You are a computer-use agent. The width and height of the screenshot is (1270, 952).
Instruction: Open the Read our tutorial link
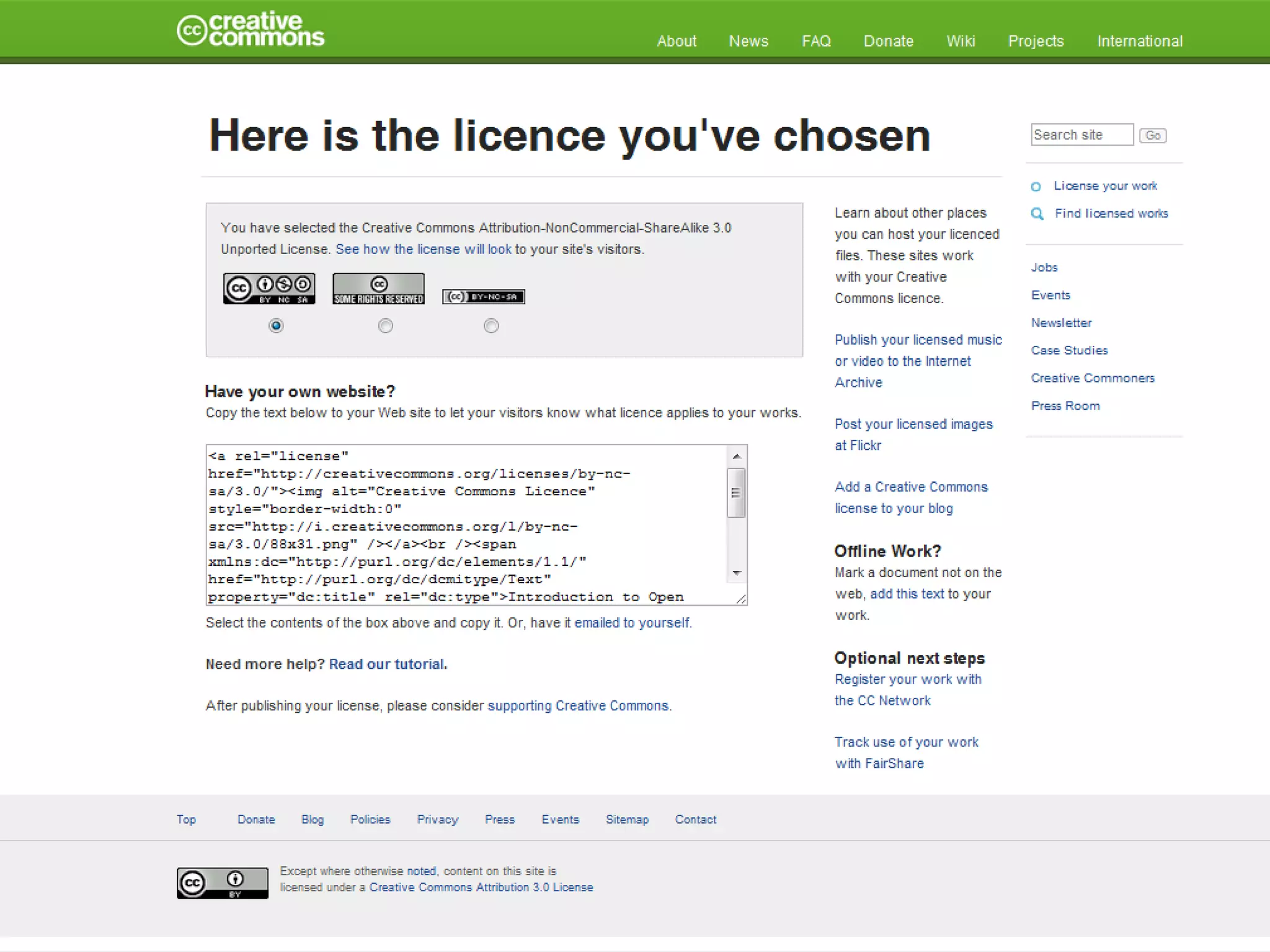coord(386,664)
